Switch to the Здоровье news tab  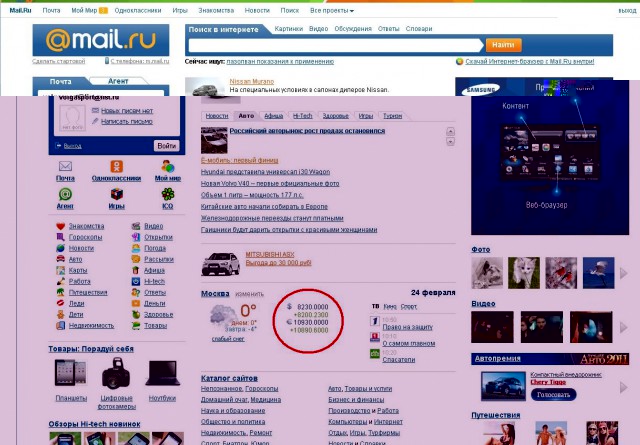point(336,116)
